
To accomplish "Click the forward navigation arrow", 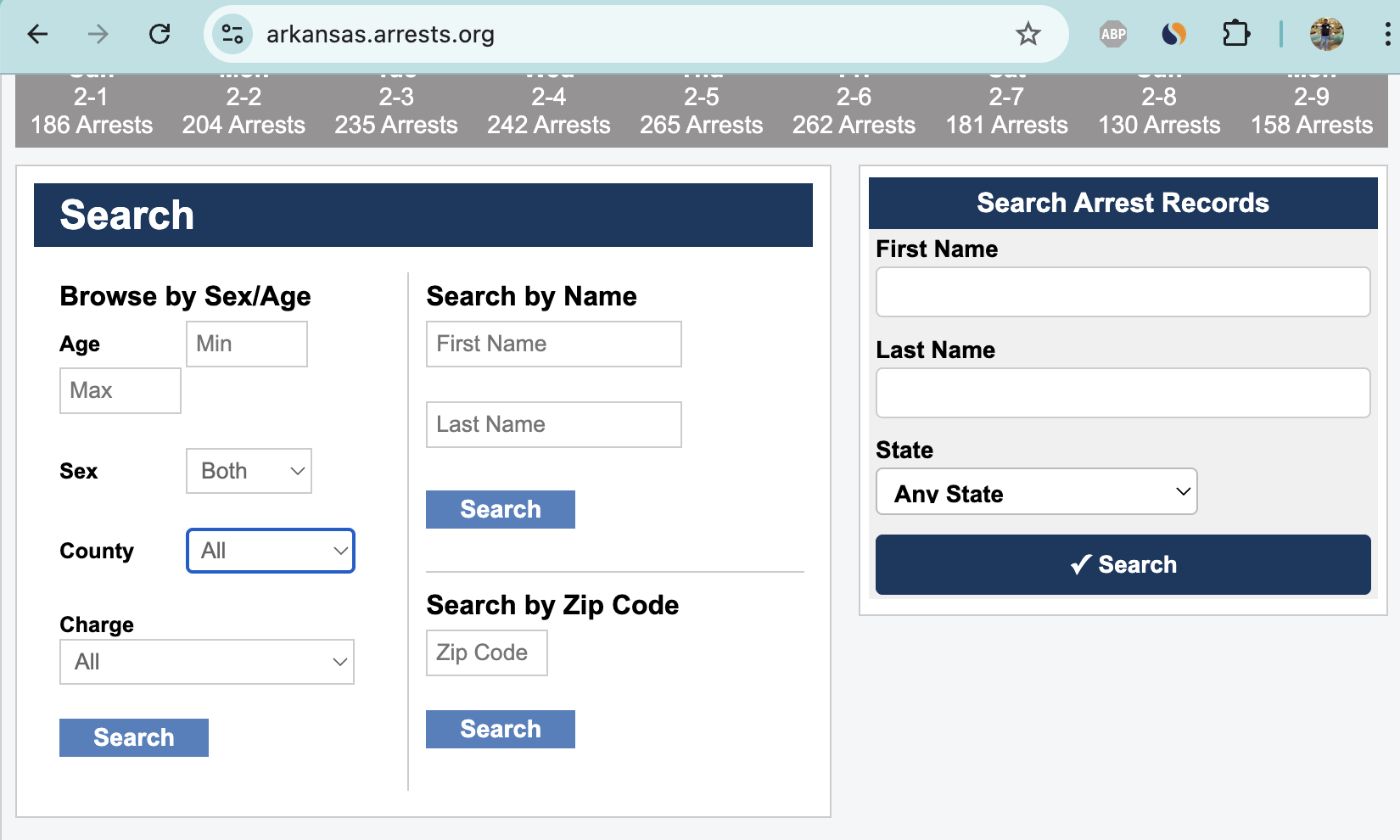I will click(x=98, y=34).
